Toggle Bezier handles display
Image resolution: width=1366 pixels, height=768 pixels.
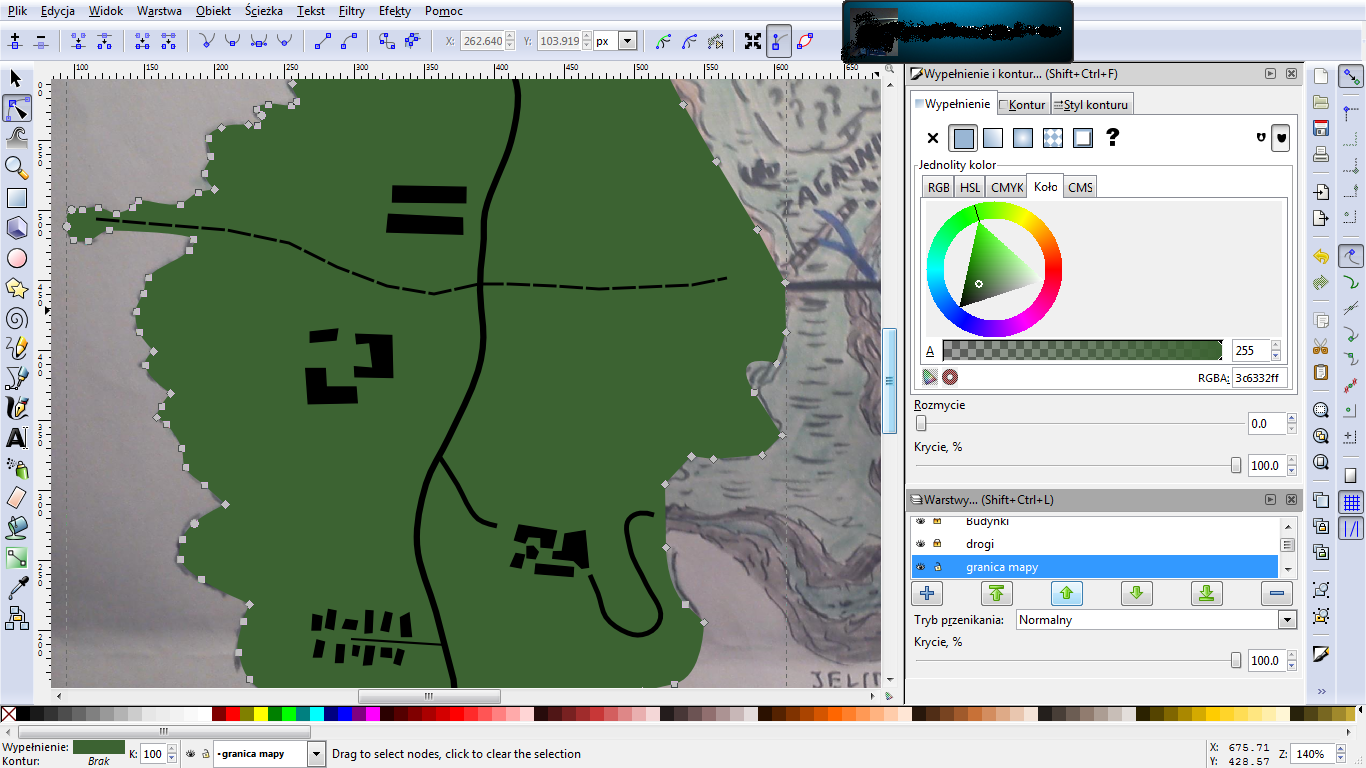[779, 41]
